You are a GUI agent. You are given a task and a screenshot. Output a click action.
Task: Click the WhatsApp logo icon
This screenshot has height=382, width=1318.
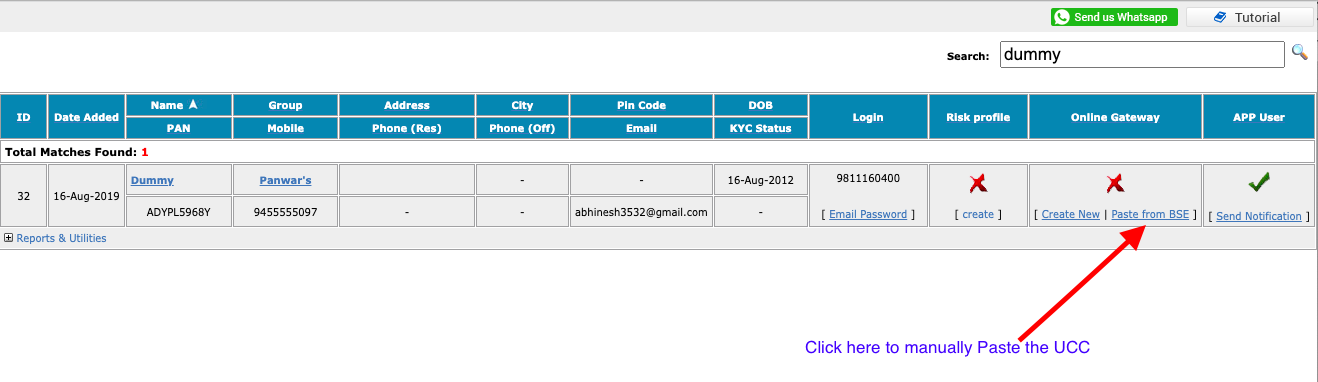[1062, 17]
